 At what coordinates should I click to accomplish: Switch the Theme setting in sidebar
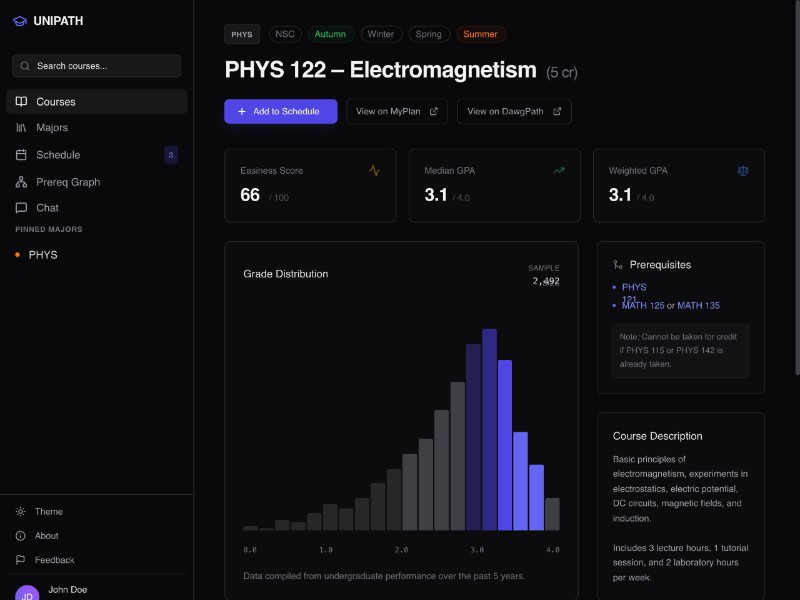pos(48,512)
